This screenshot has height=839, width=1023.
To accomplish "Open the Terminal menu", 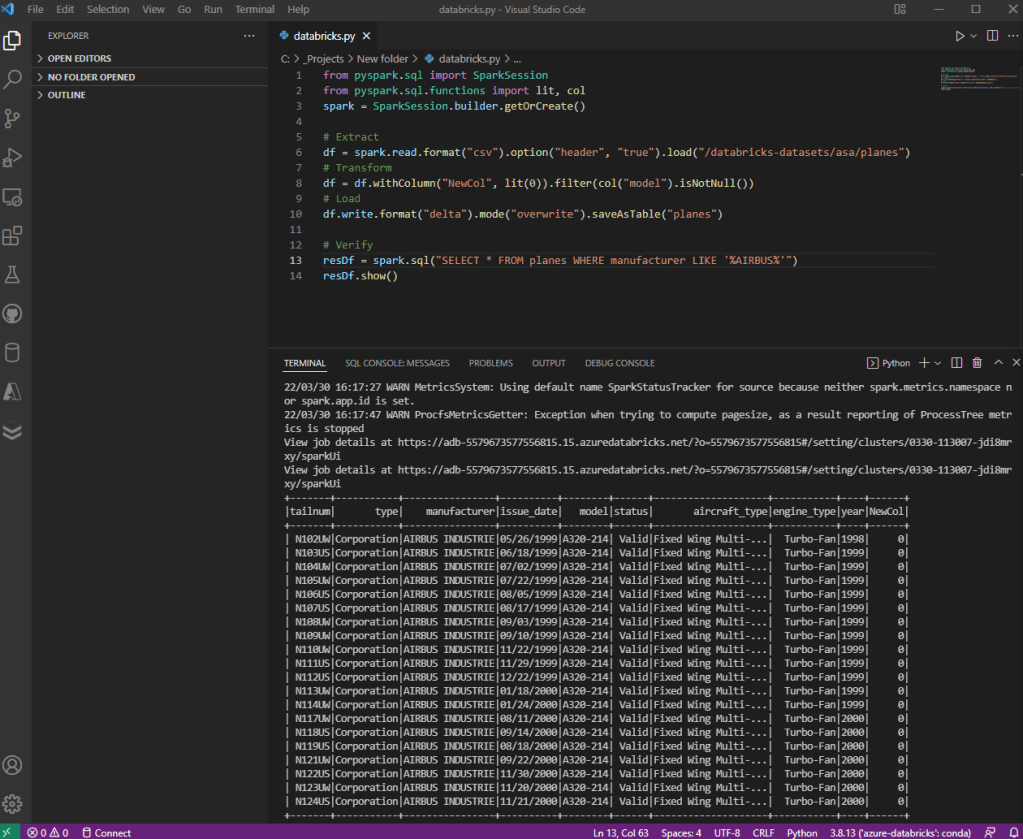I will coord(254,9).
